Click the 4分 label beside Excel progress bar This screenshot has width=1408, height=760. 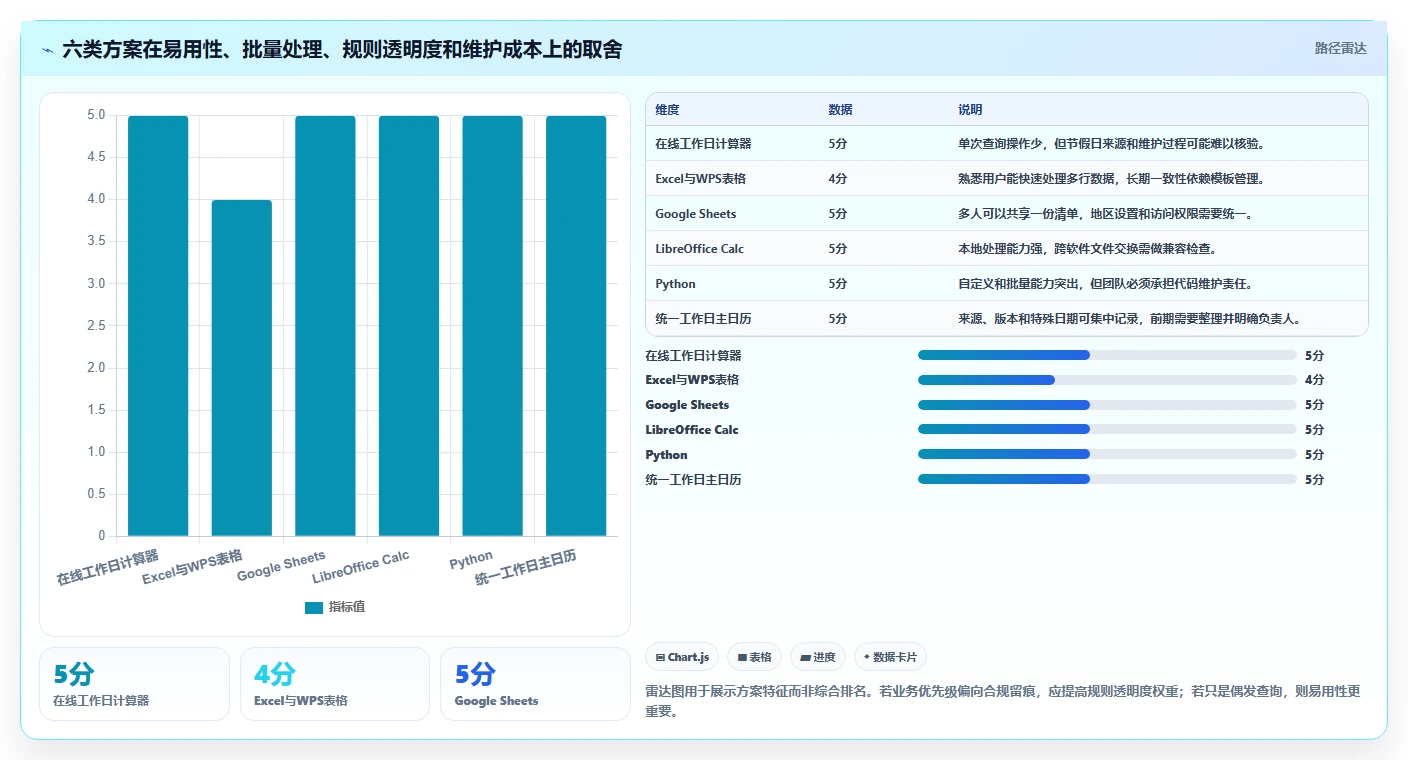pos(1314,380)
